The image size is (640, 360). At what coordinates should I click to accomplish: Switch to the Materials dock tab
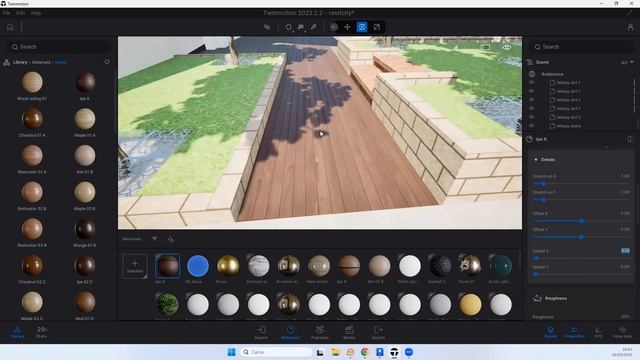[290, 332]
